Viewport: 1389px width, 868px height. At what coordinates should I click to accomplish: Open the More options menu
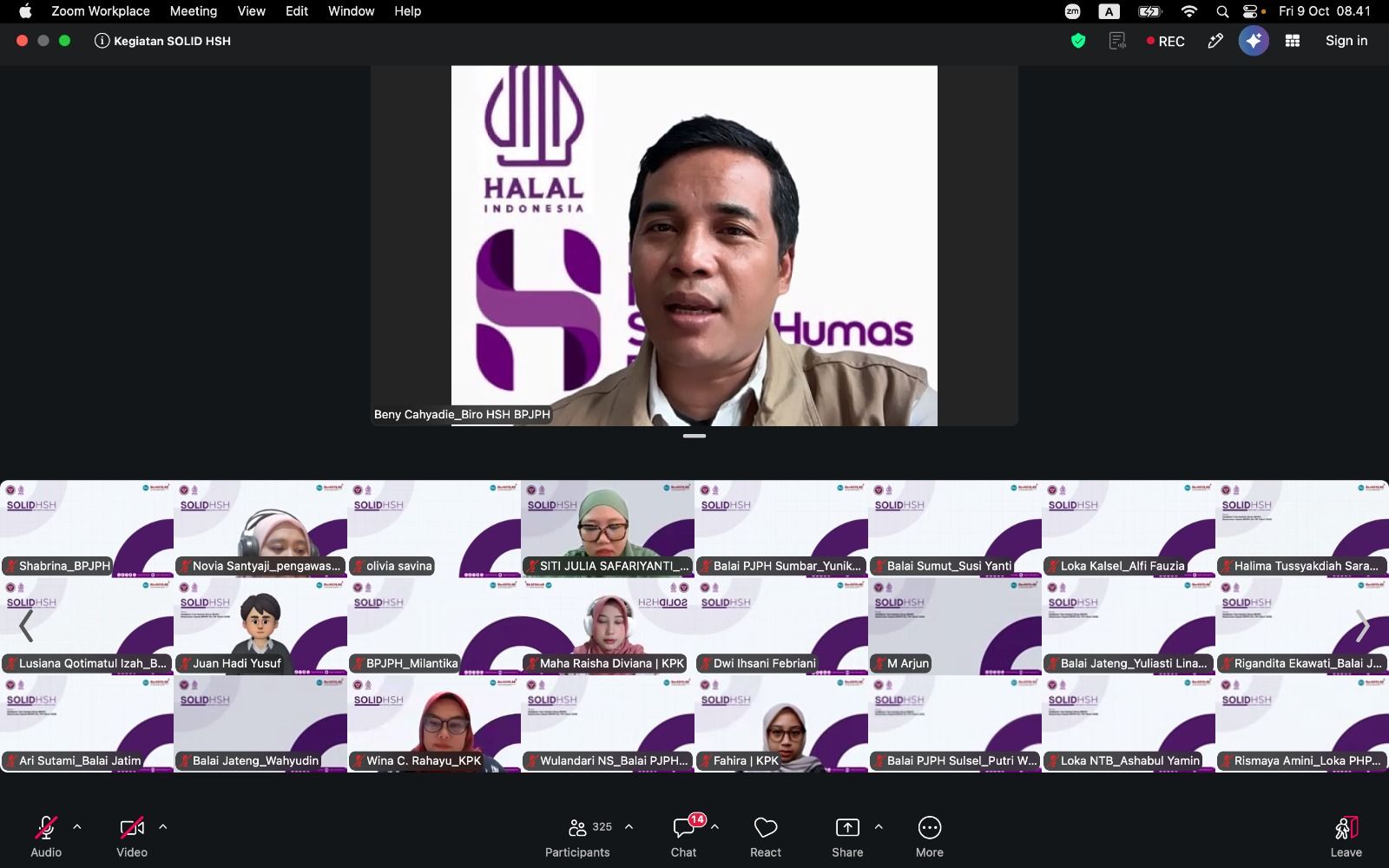[x=929, y=837]
